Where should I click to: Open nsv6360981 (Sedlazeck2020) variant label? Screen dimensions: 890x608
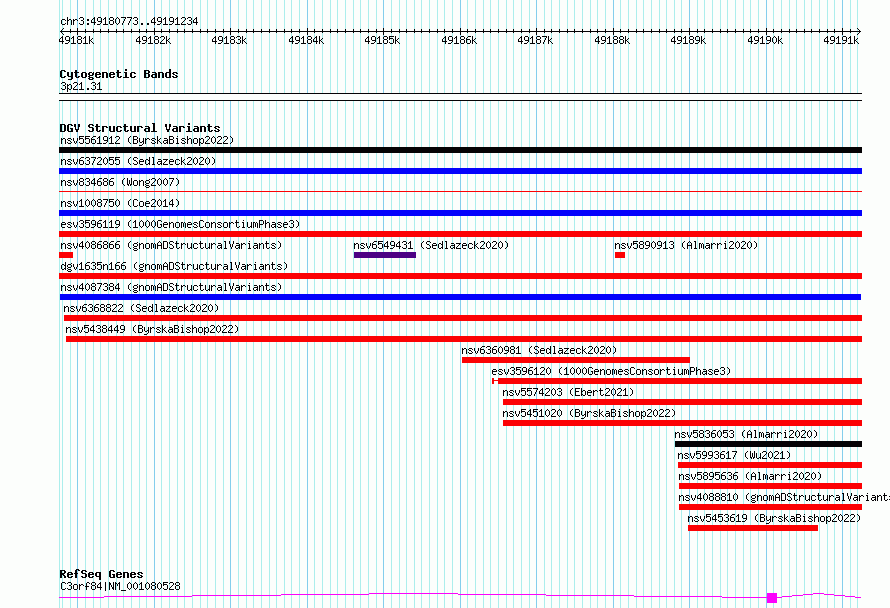coord(539,350)
